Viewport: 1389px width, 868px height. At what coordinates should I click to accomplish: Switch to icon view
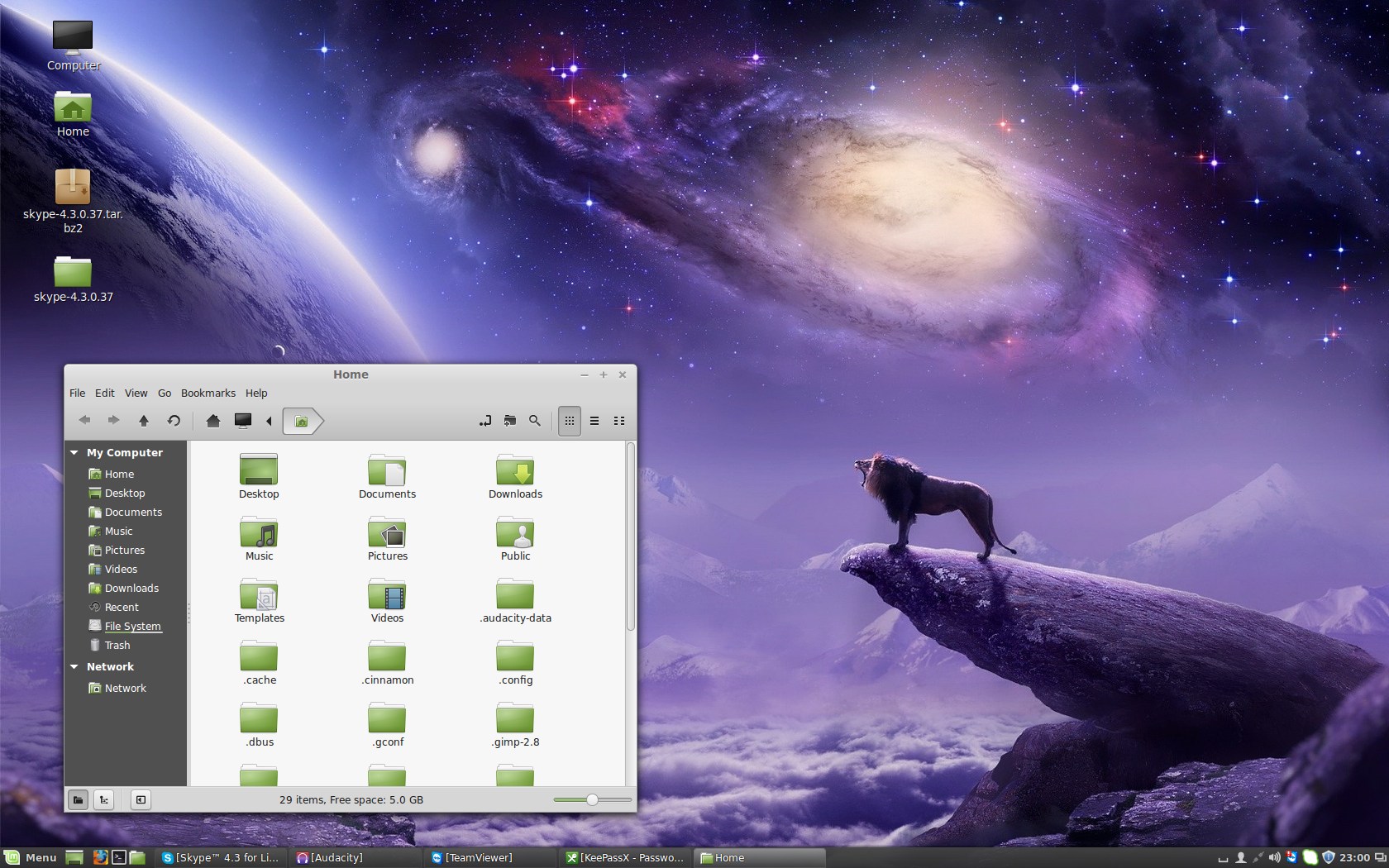[570, 421]
